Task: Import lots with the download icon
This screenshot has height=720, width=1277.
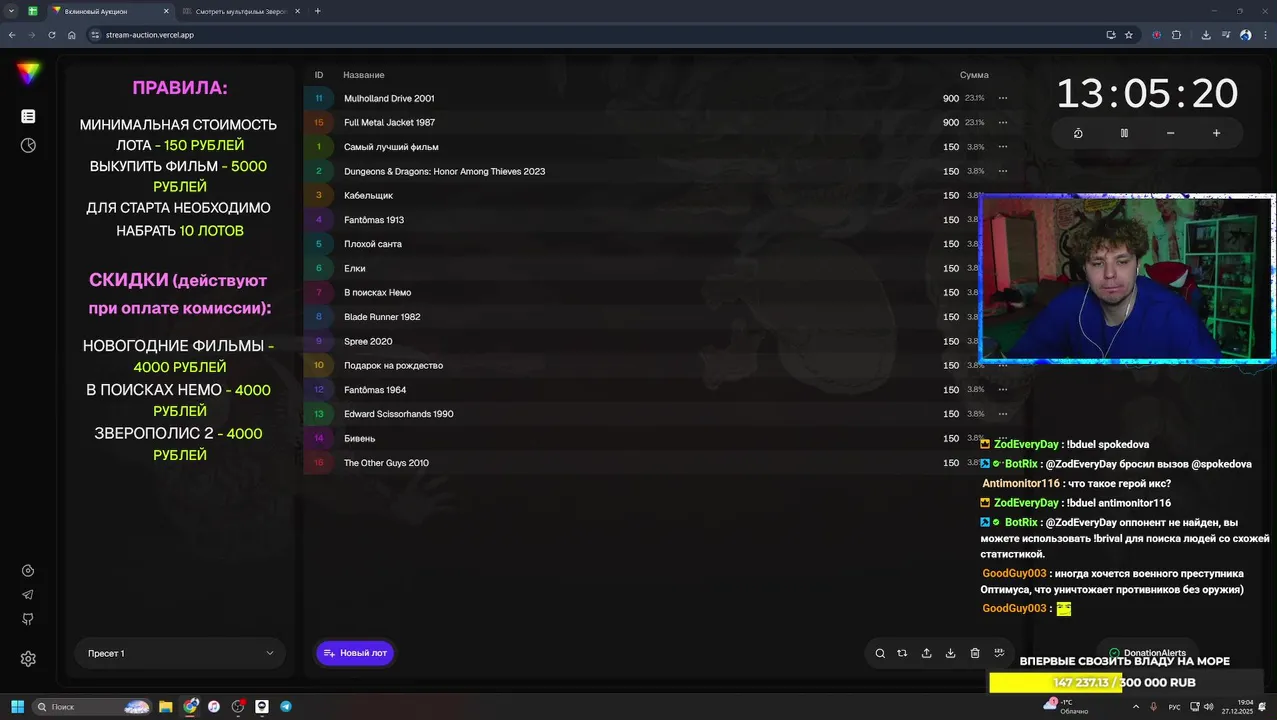Action: coord(950,653)
